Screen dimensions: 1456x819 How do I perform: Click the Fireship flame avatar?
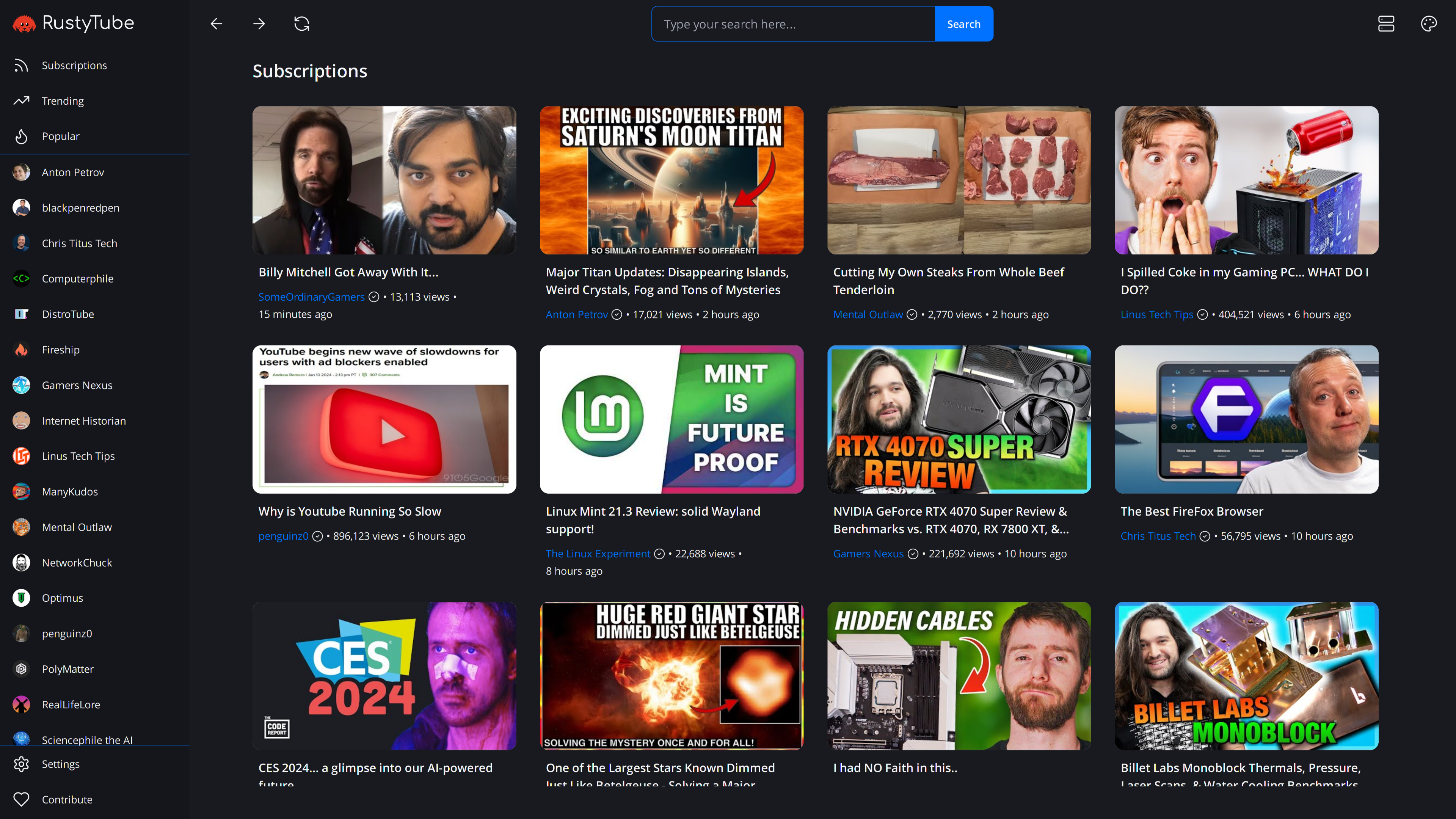22,350
